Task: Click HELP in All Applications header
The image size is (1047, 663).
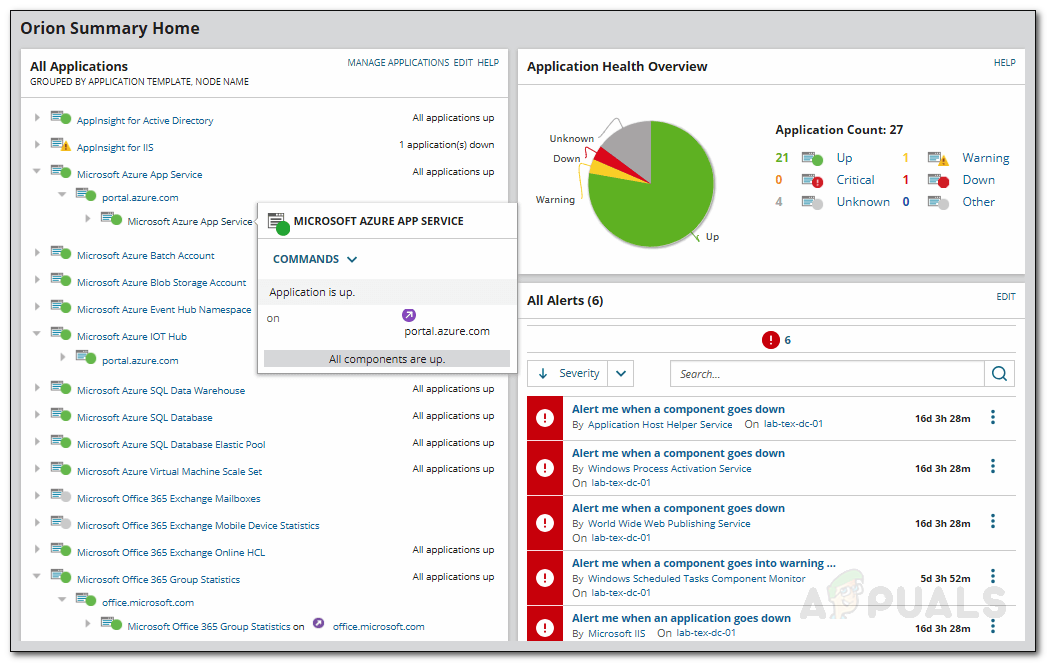Action: click(x=488, y=63)
